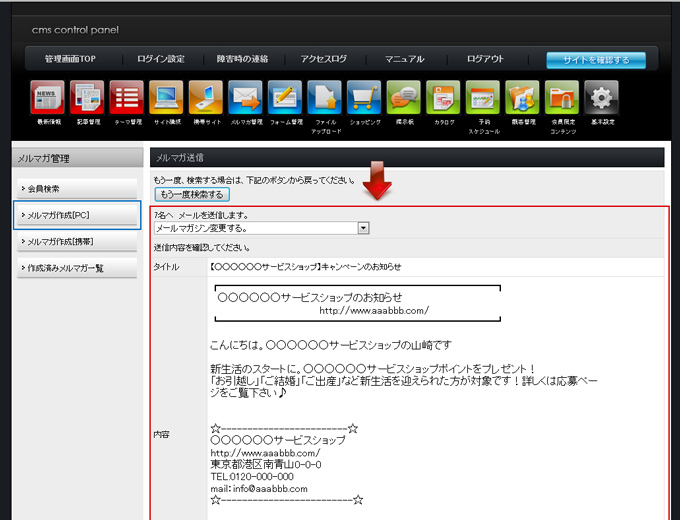Image resolution: width=680 pixels, height=520 pixels.
Task: Click the ショッピング cart icon
Action: (x=364, y=98)
